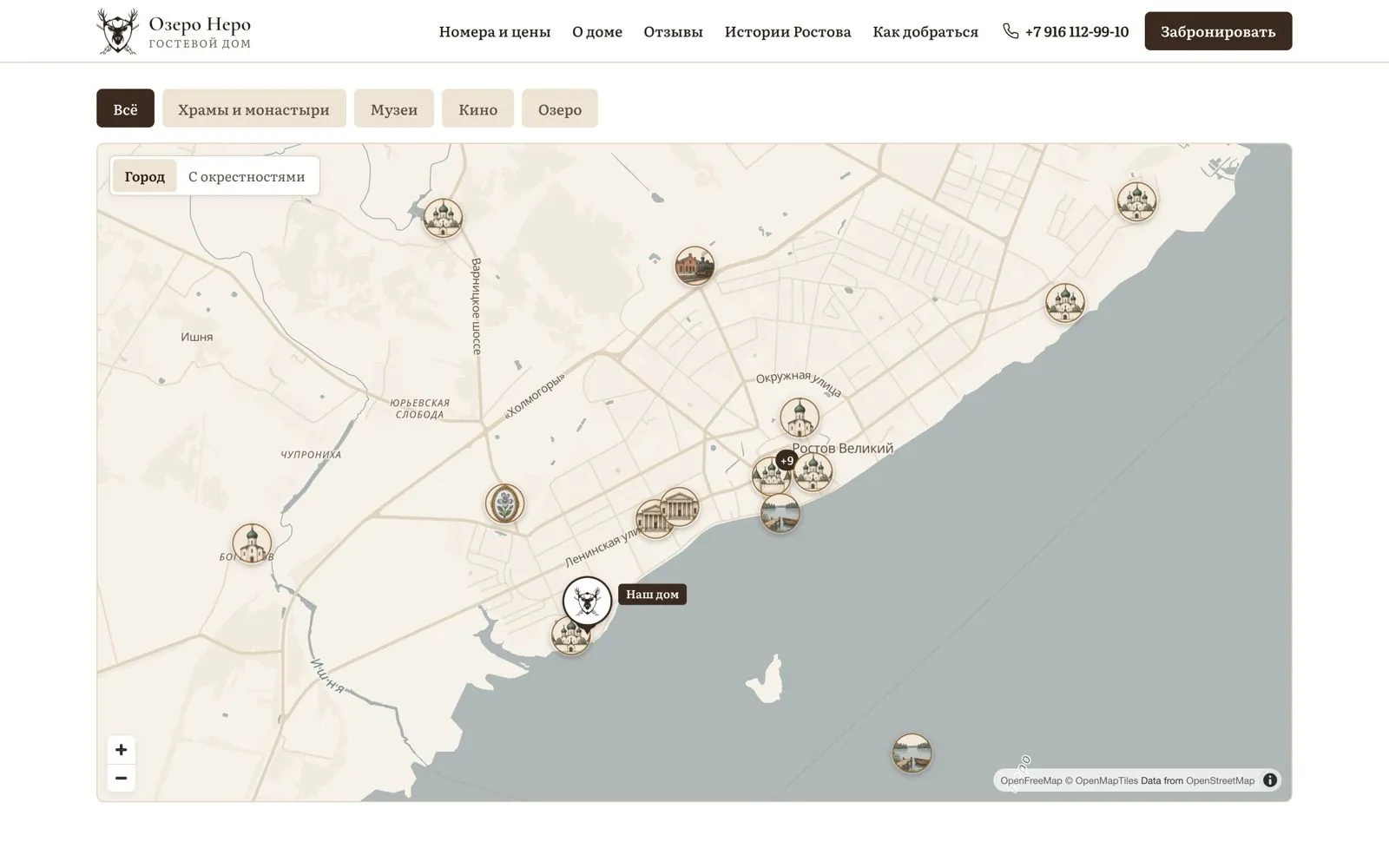
Task: Open the flower enamel oval map marker
Action: coord(504,503)
